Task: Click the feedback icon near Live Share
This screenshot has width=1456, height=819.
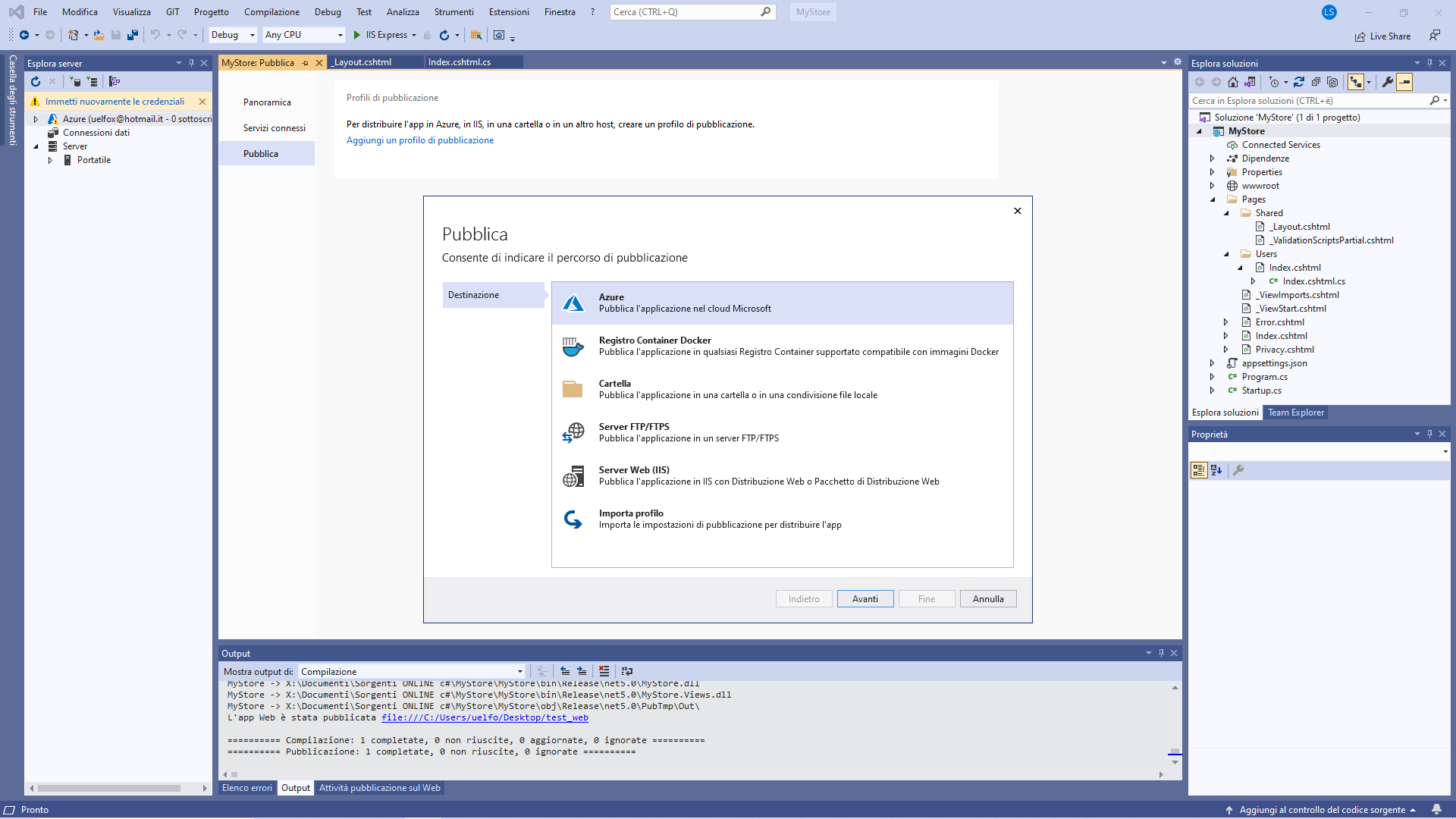Action: coord(1434,36)
